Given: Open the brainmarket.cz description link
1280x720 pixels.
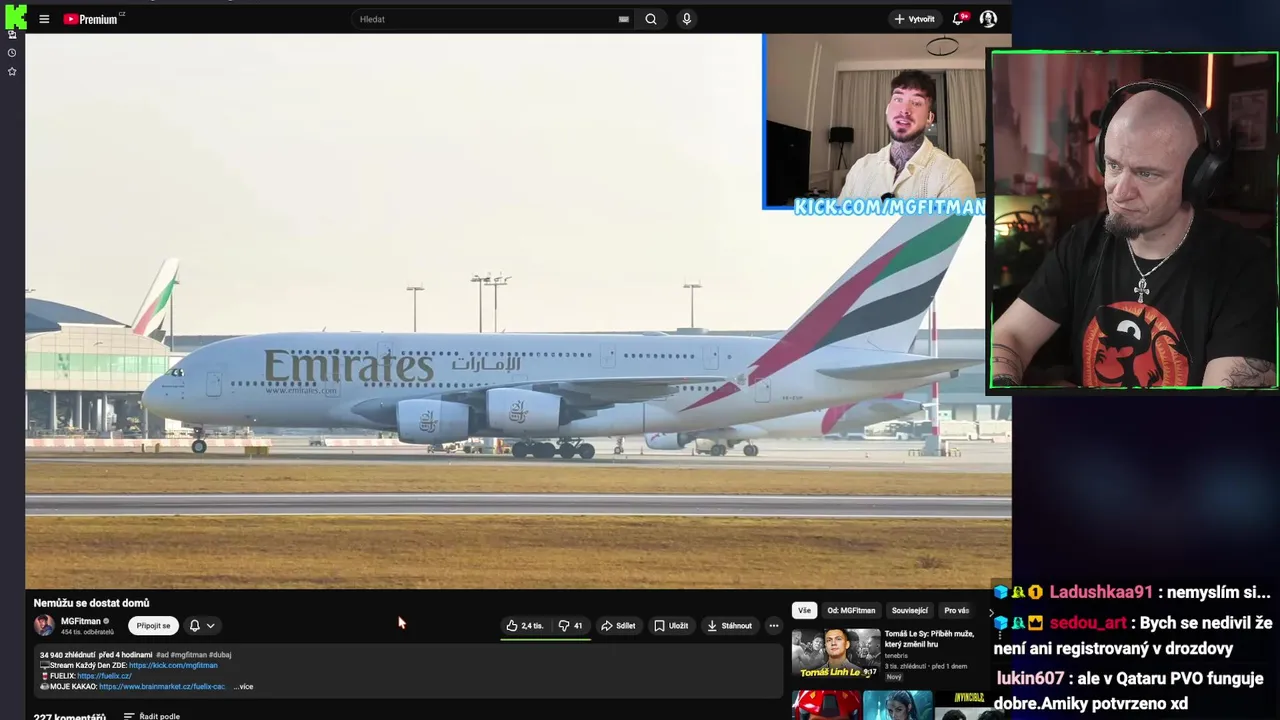Looking at the screenshot, I should click(x=162, y=687).
